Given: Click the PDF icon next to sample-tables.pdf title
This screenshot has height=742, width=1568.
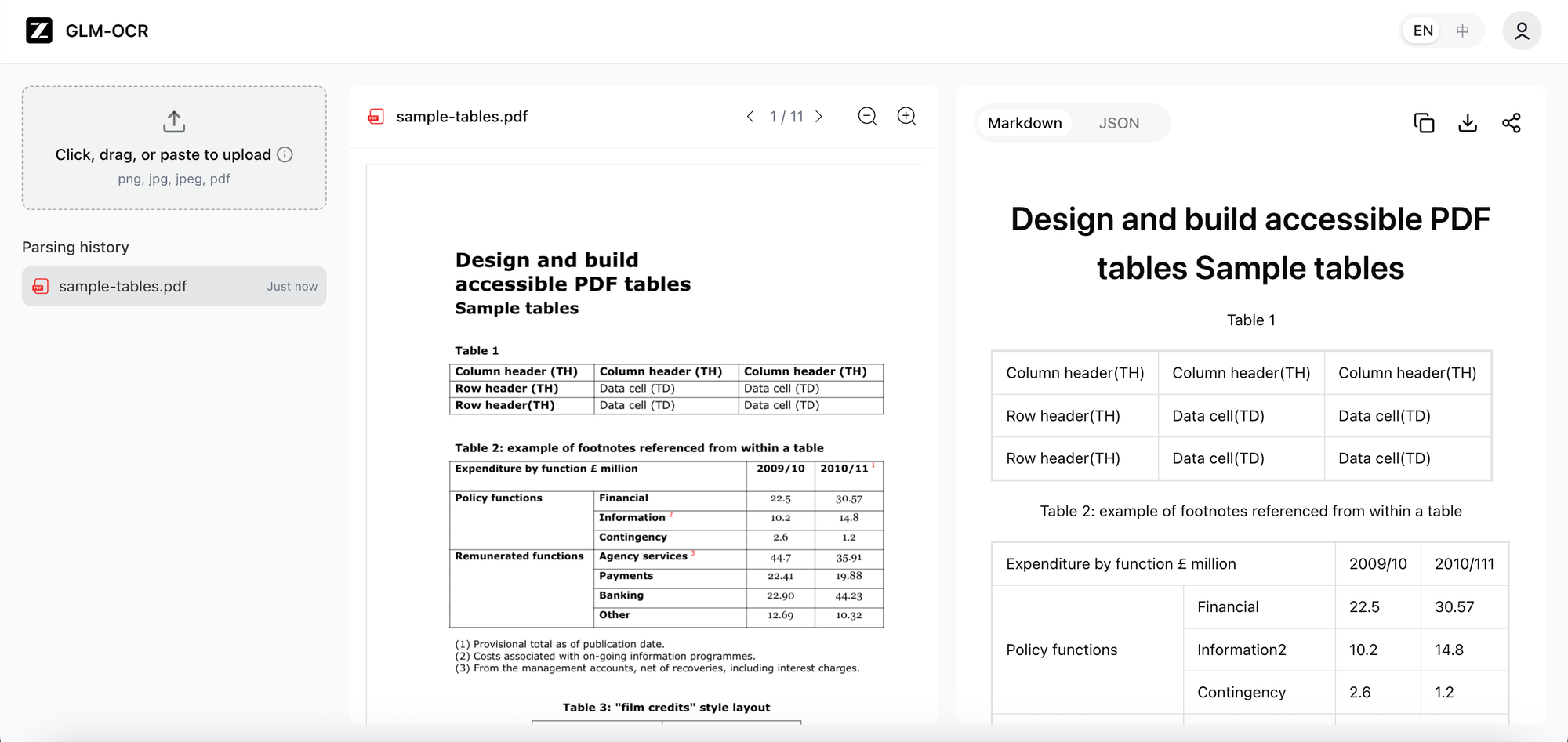Looking at the screenshot, I should (x=376, y=116).
